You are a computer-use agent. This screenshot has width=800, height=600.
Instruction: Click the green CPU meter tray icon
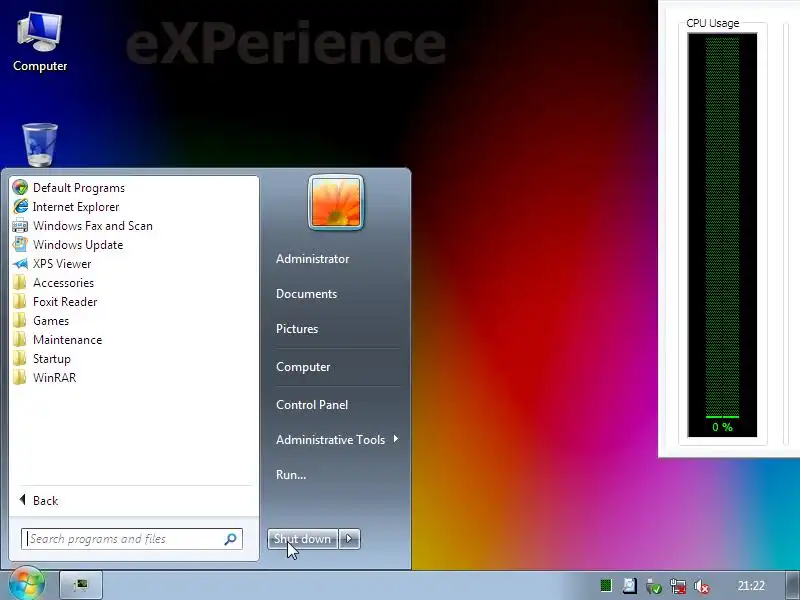pyautogui.click(x=606, y=585)
